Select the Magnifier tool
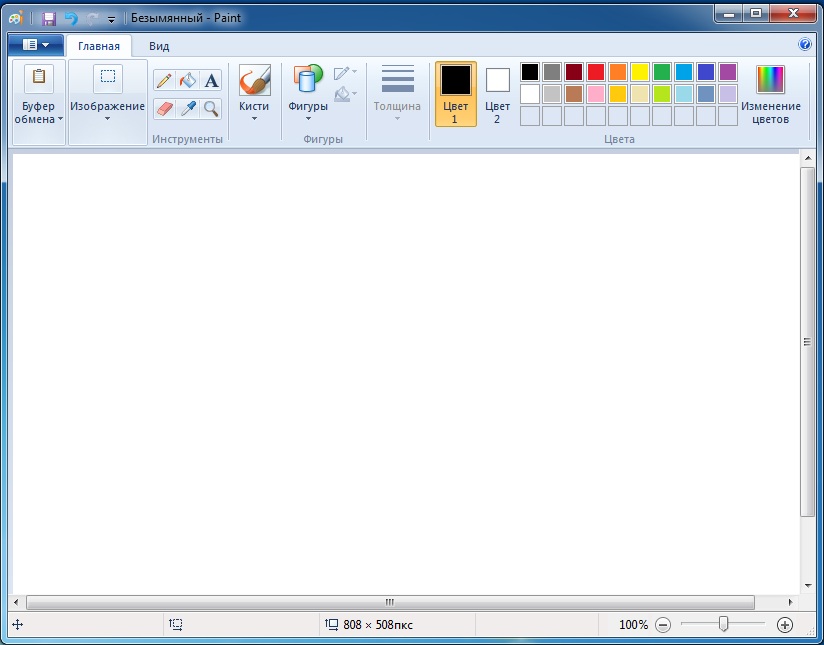This screenshot has height=645, width=824. (x=211, y=109)
